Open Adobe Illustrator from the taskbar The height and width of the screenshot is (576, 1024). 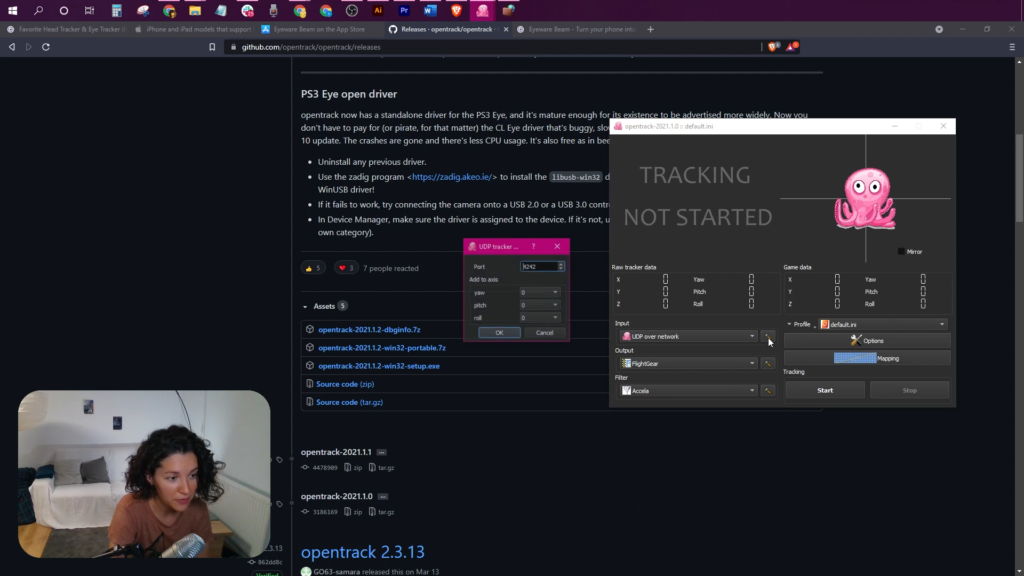point(378,10)
